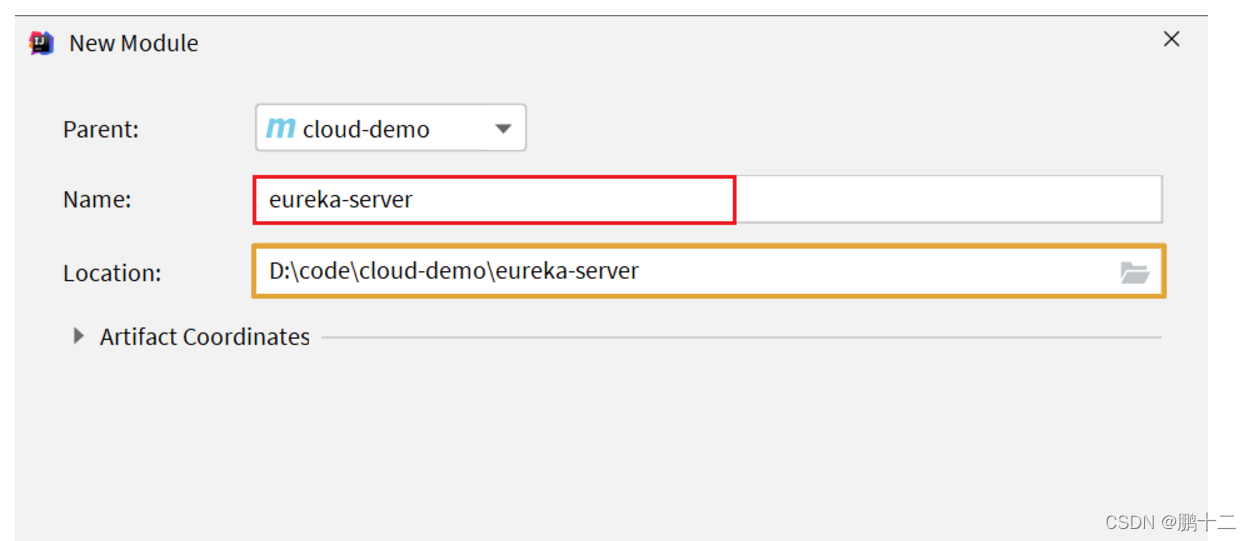Click the Parent: label

tap(101, 129)
